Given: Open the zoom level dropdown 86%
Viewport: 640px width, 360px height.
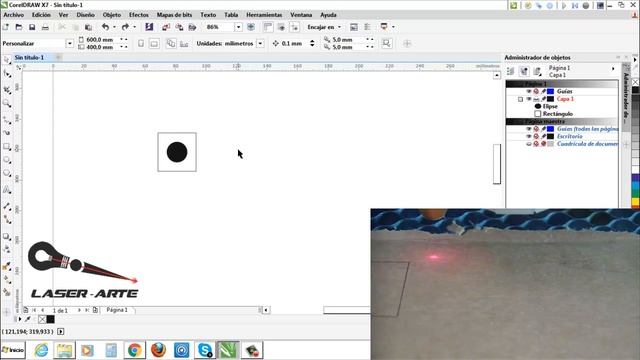Looking at the screenshot, I should pyautogui.click(x=238, y=27).
